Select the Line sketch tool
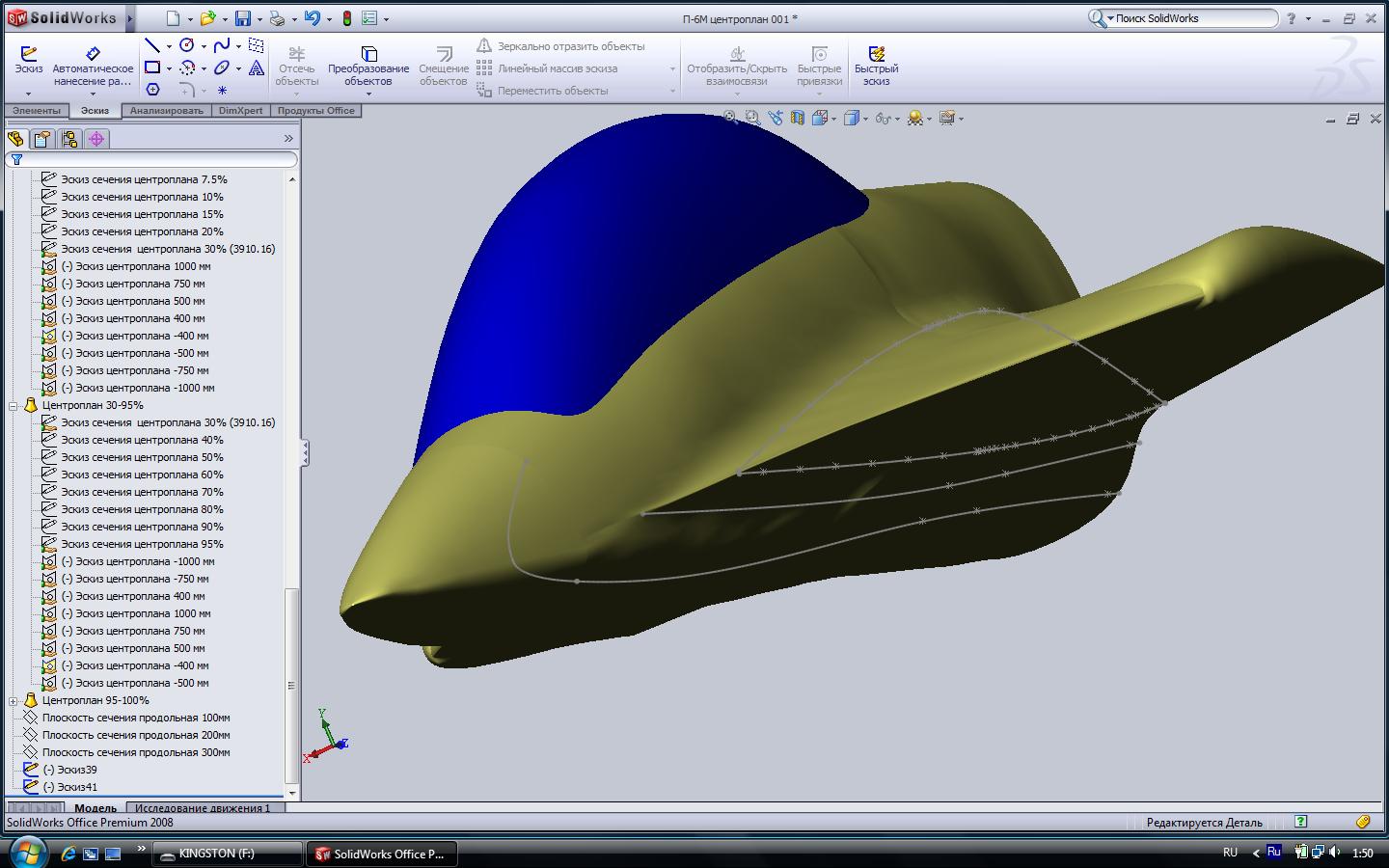Viewport: 1389px width, 868px height. pos(151,45)
